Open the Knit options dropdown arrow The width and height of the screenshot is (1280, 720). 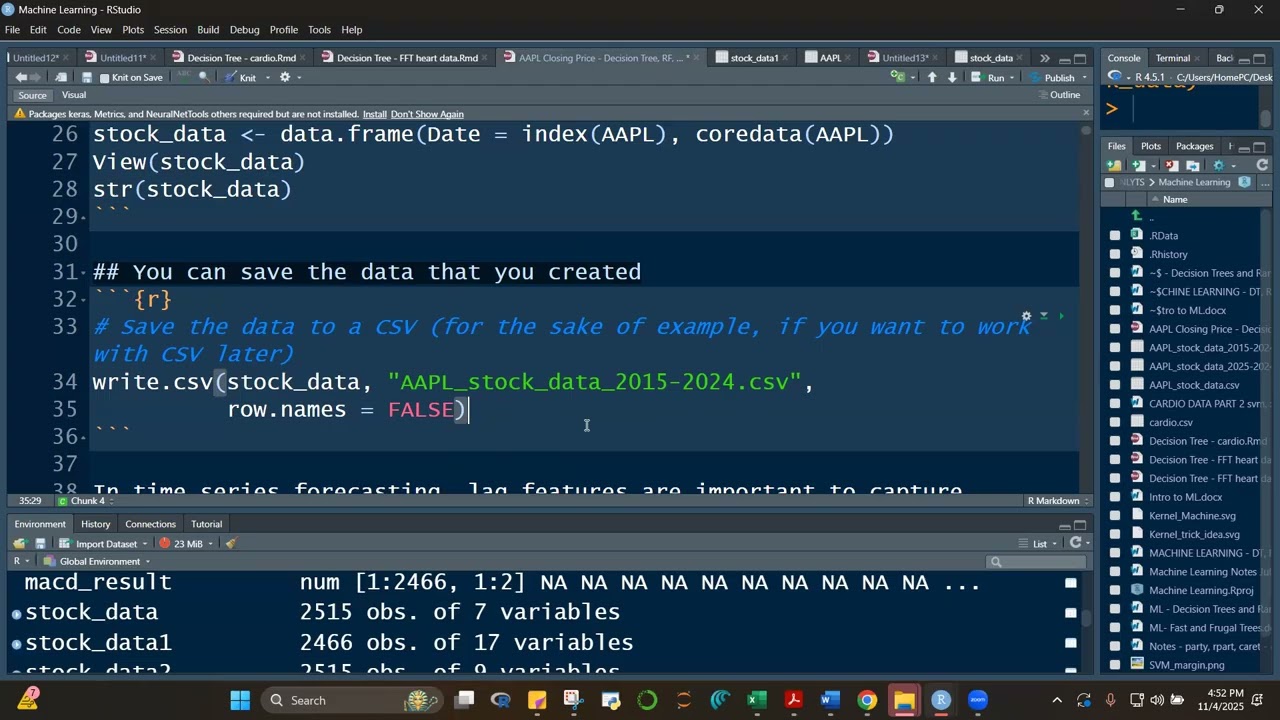268,77
